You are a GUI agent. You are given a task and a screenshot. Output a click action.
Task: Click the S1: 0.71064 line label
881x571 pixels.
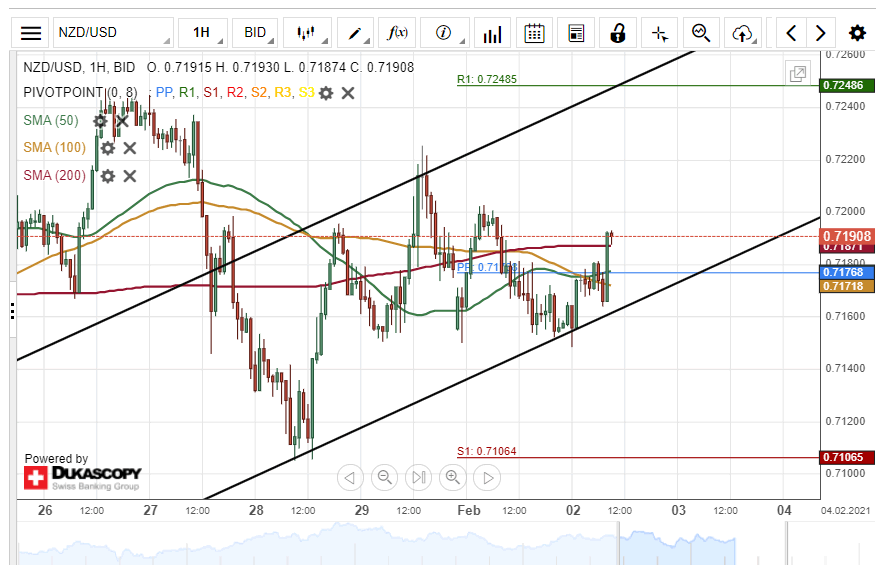coord(487,451)
